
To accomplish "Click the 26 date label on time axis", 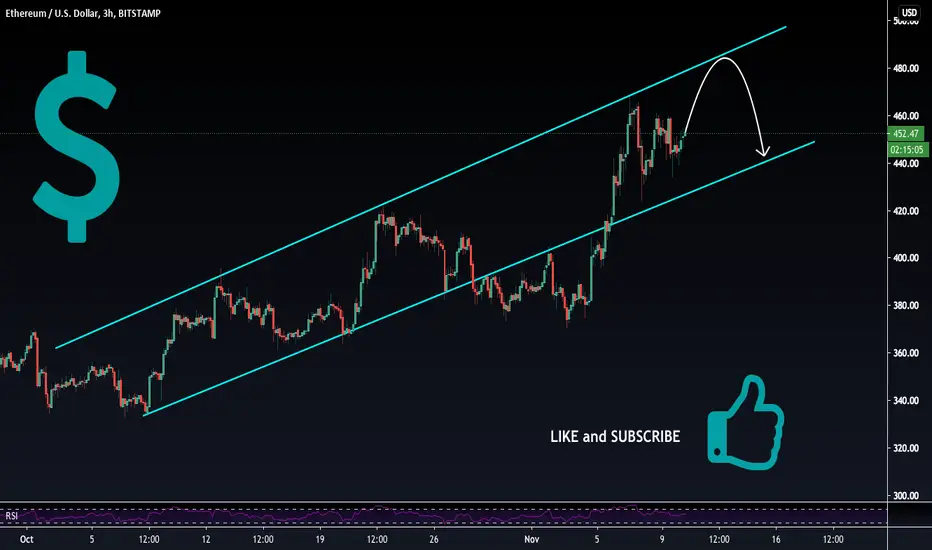I will point(434,540).
